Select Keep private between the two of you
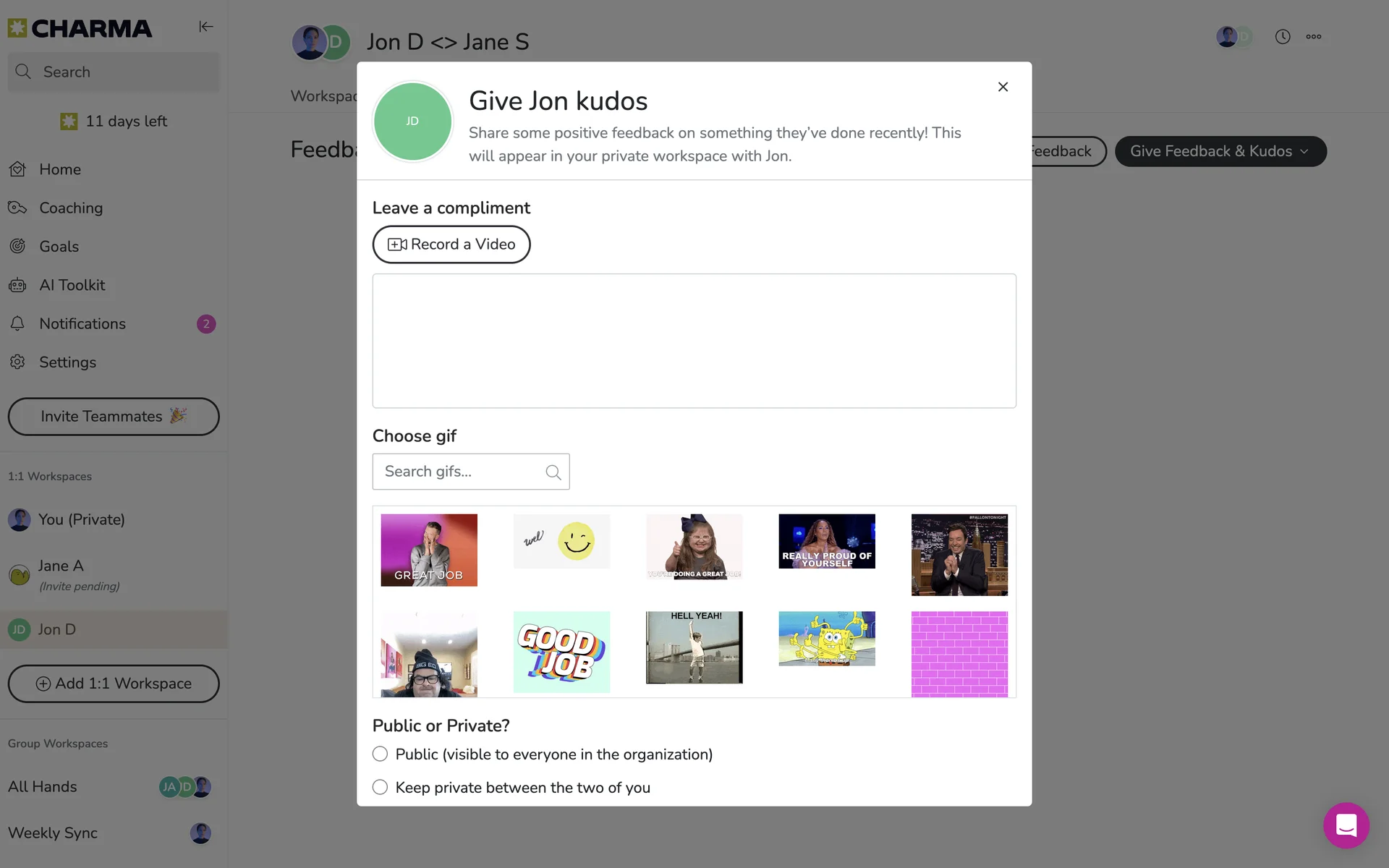 coord(380,787)
